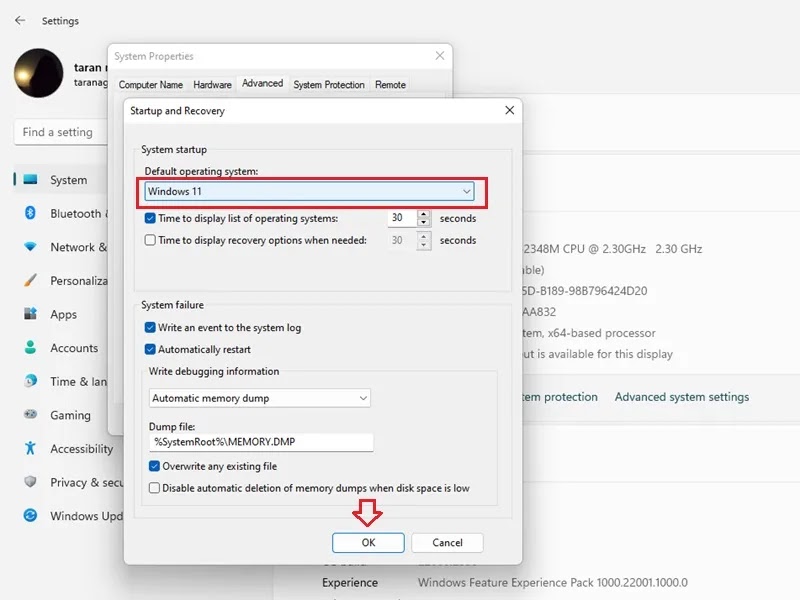
Task: Enable Time to display recovery options checkbox
Action: pyautogui.click(x=150, y=240)
